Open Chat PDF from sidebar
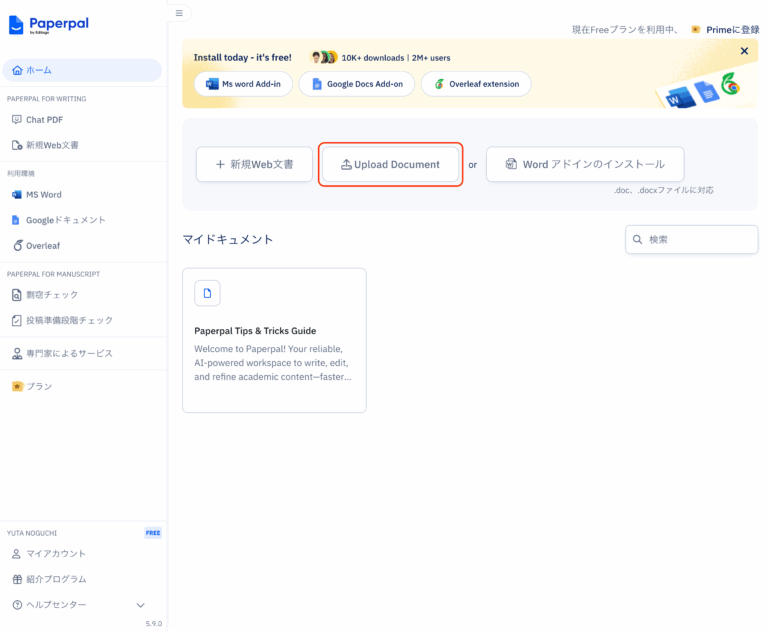This screenshot has width=768, height=631. point(44,120)
